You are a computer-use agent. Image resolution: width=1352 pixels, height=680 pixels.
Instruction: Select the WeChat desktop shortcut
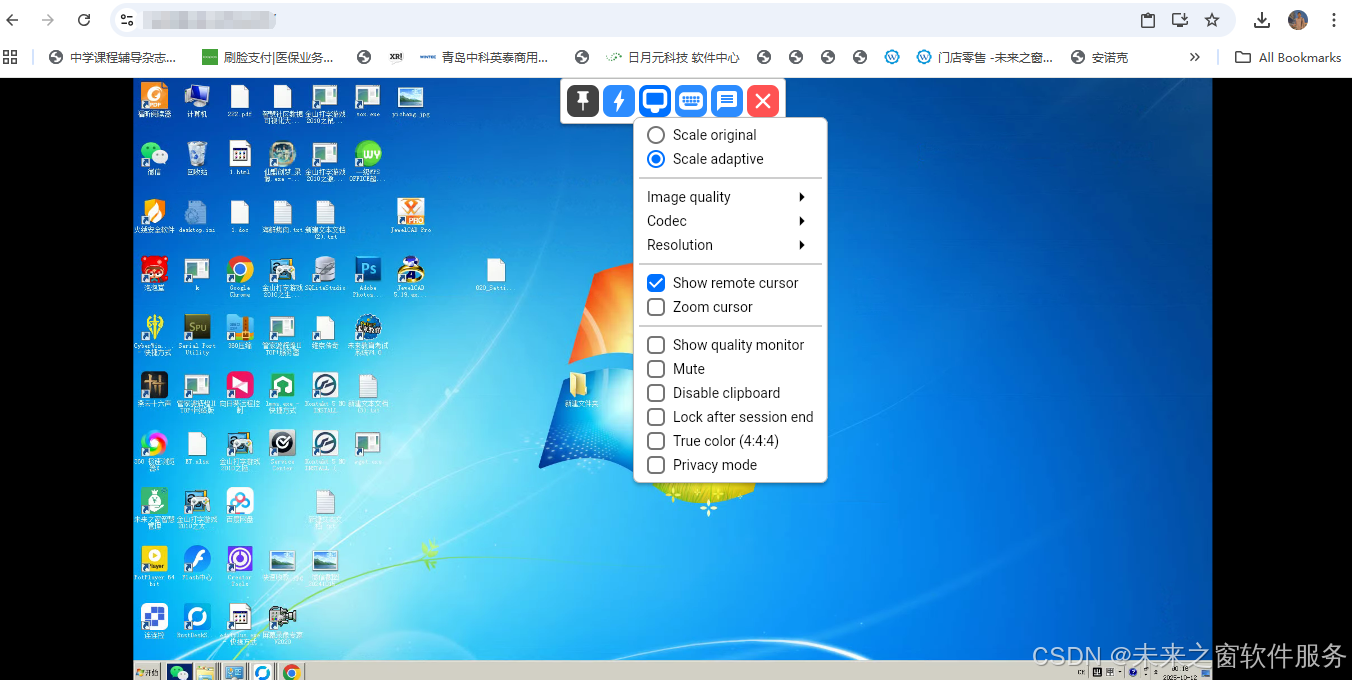154,157
